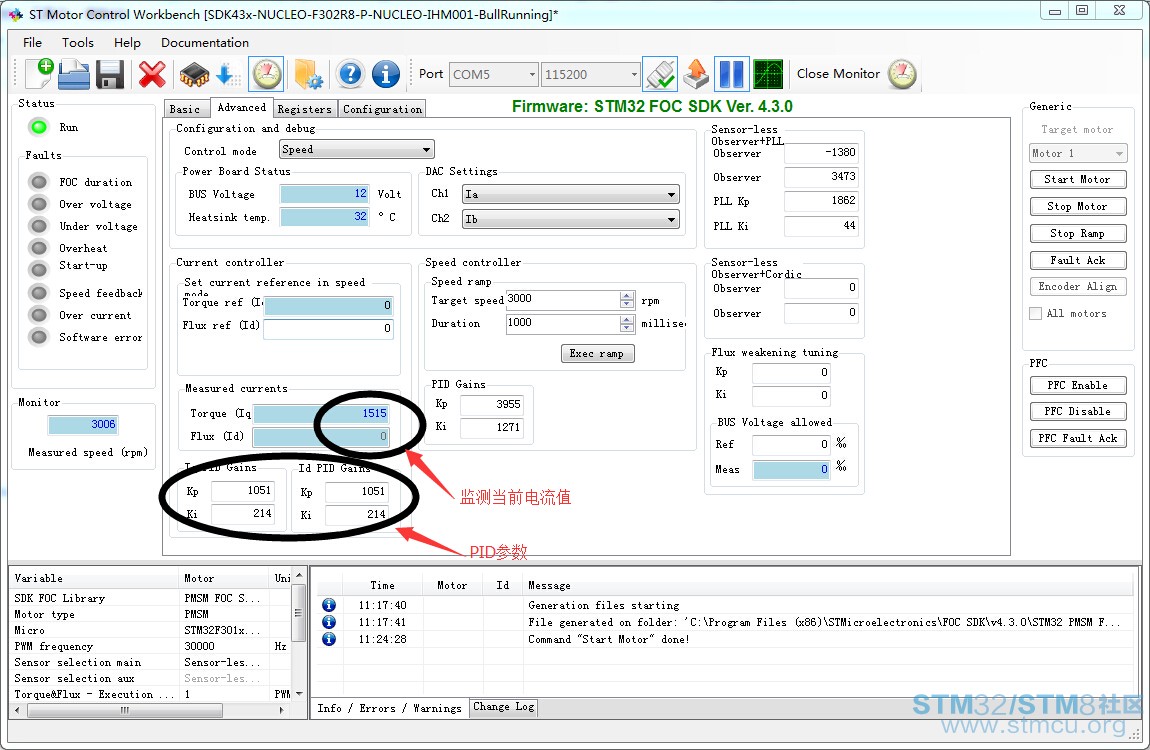1150x750 pixels.
Task: Open the DAC Ch2 Ib dropdown
Action: tap(571, 219)
